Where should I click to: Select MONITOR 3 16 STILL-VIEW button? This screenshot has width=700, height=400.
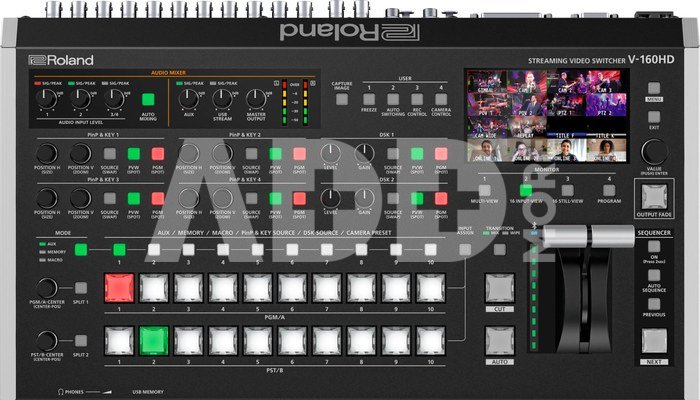tap(567, 191)
